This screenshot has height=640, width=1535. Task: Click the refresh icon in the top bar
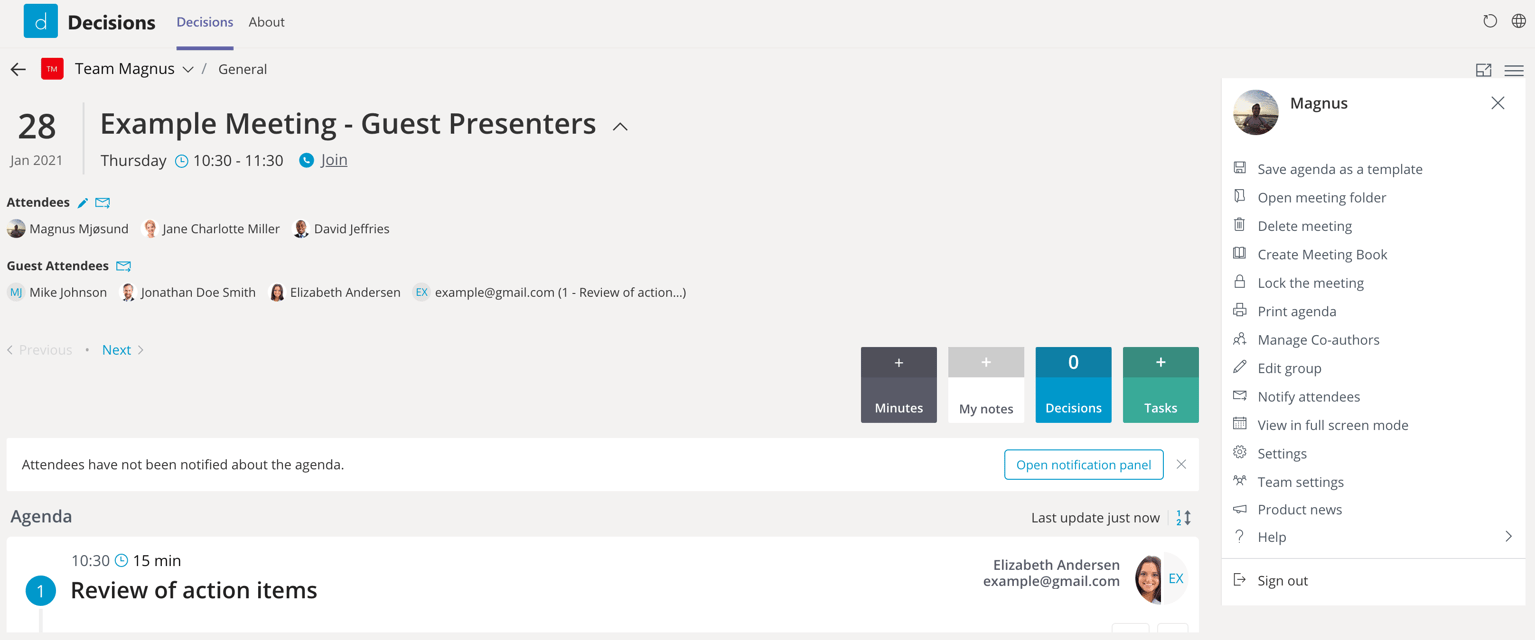click(x=1489, y=20)
